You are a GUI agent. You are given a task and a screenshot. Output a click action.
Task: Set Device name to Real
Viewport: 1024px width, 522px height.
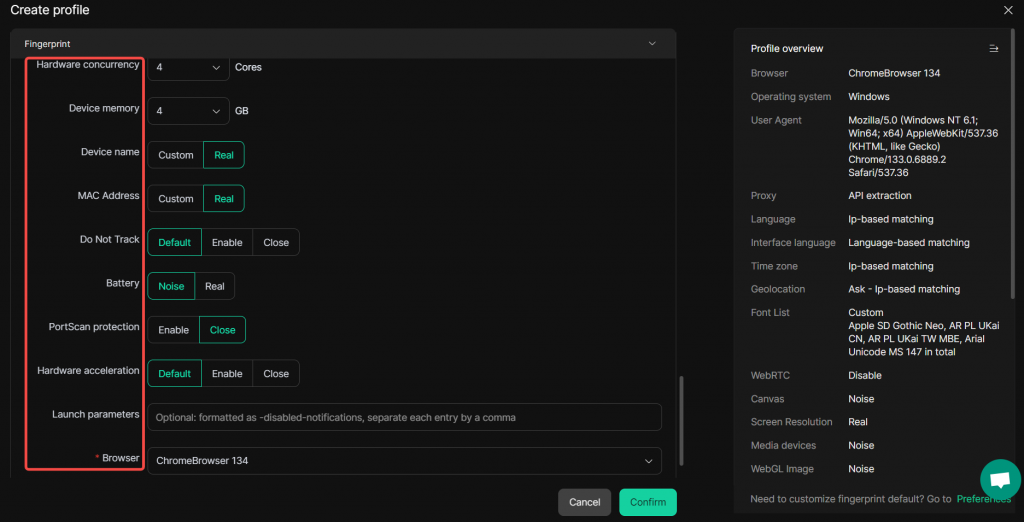pos(224,155)
